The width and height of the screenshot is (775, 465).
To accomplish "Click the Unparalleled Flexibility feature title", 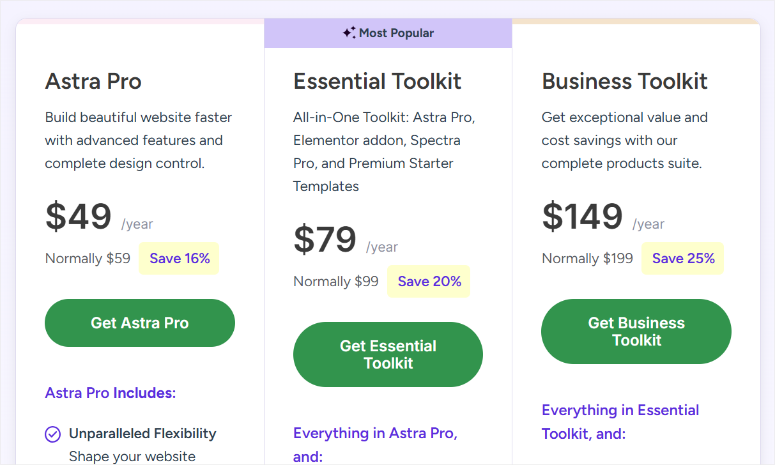I will (143, 433).
